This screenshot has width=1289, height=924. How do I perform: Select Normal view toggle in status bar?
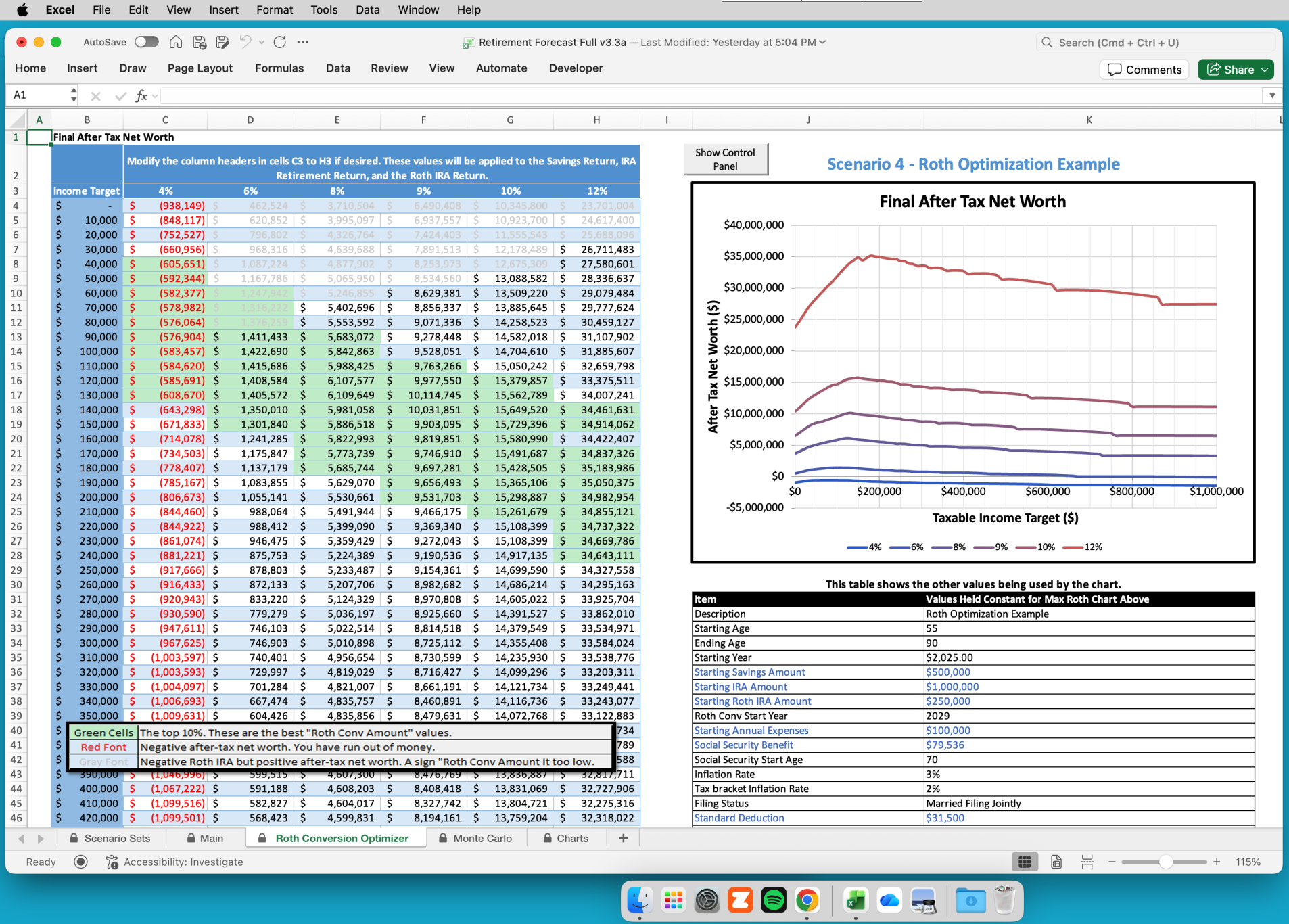1025,862
